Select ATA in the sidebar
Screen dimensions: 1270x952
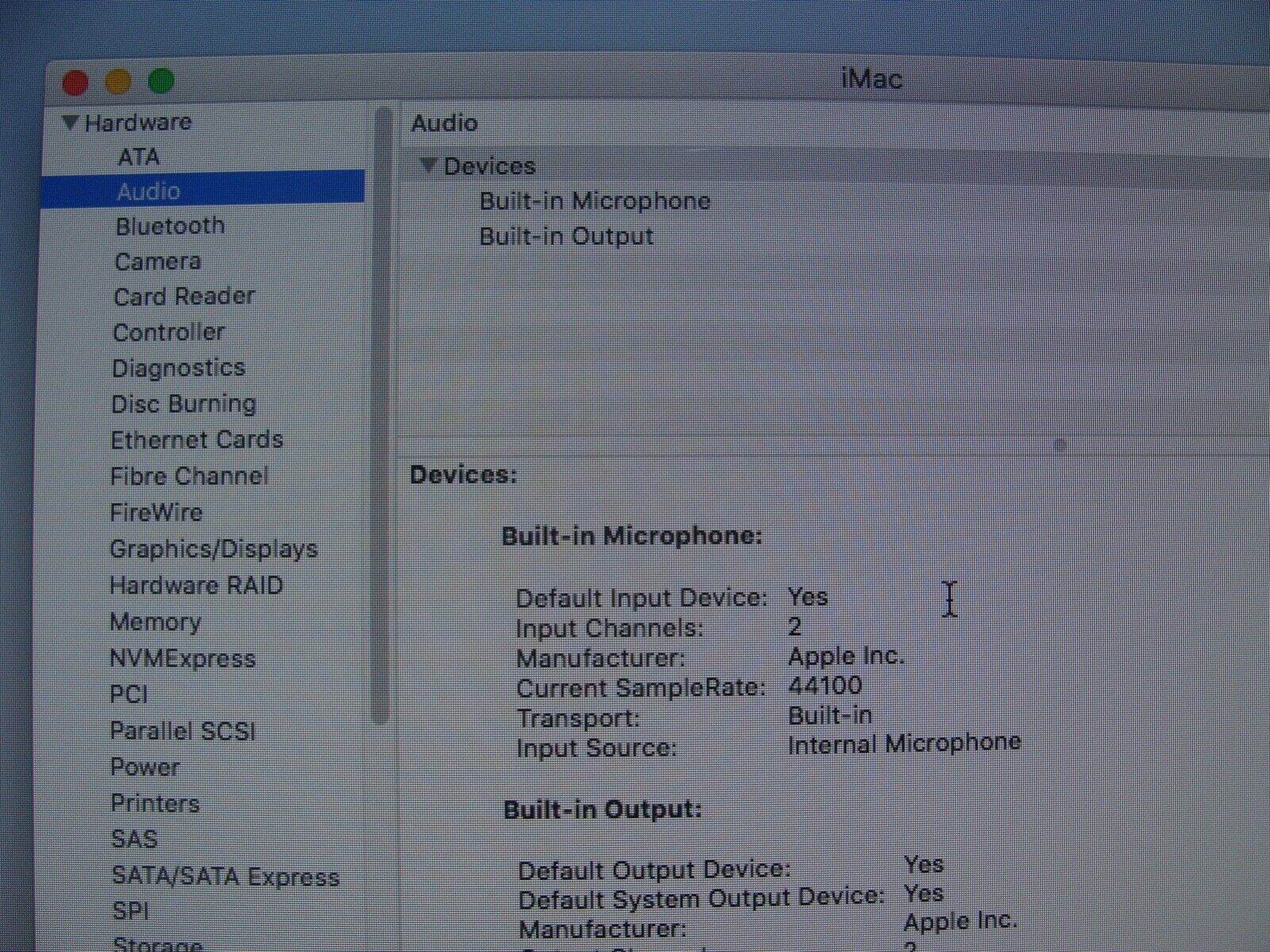point(138,157)
